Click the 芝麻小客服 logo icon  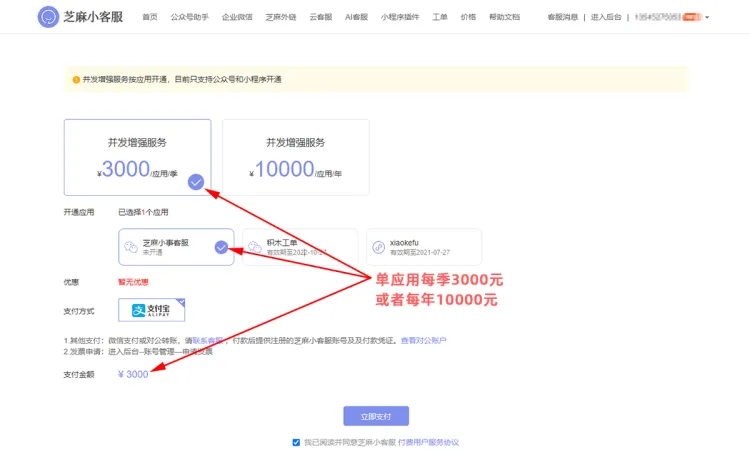[48, 17]
